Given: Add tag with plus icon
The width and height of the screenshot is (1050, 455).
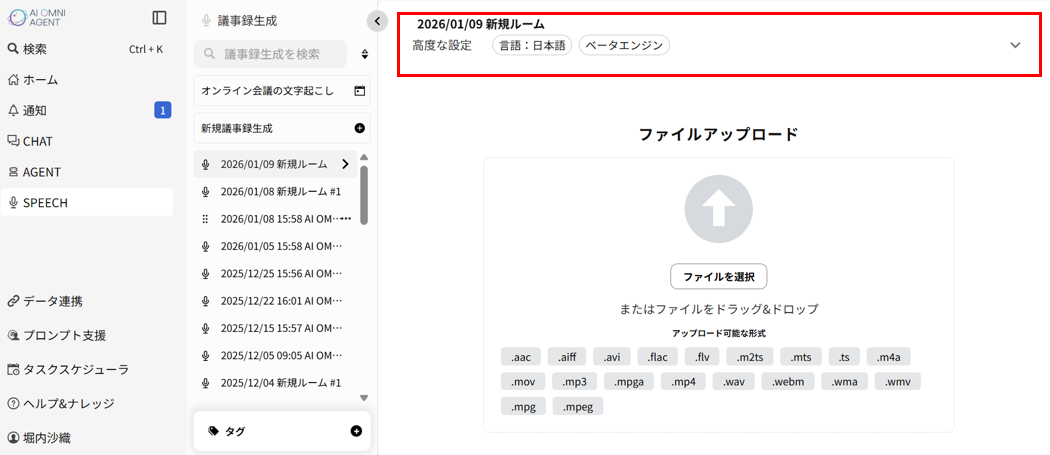Looking at the screenshot, I should [x=356, y=431].
